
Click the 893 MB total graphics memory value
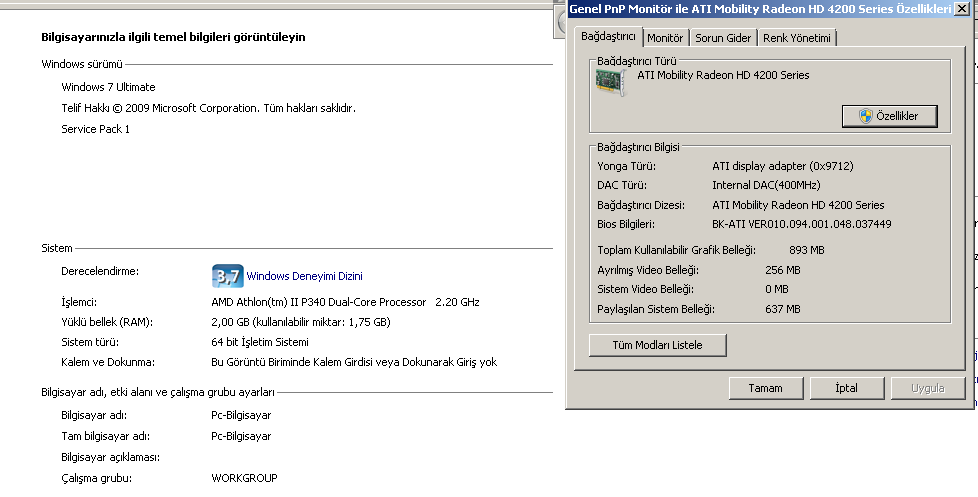click(x=806, y=250)
